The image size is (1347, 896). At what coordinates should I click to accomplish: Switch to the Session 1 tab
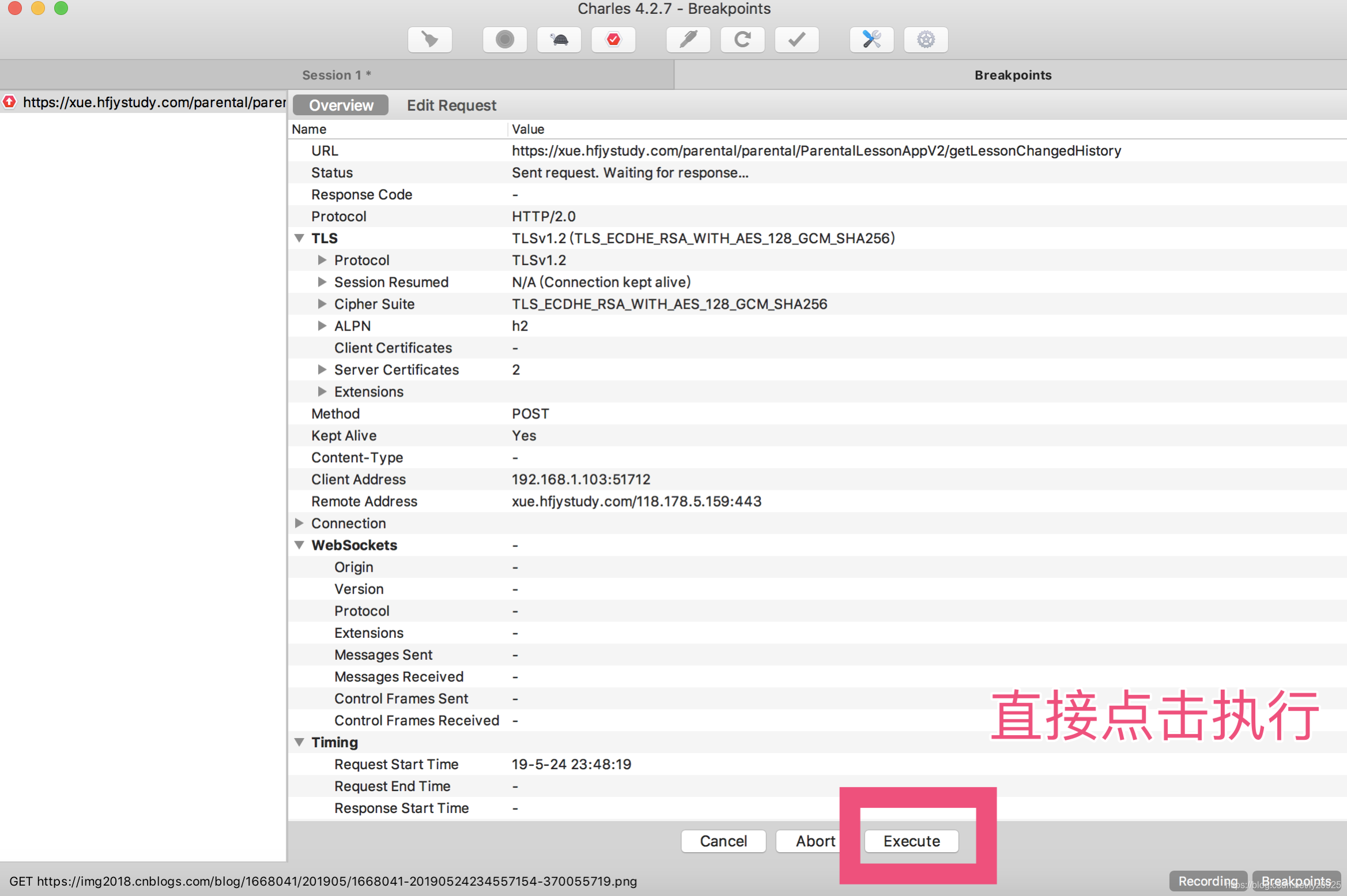click(337, 75)
